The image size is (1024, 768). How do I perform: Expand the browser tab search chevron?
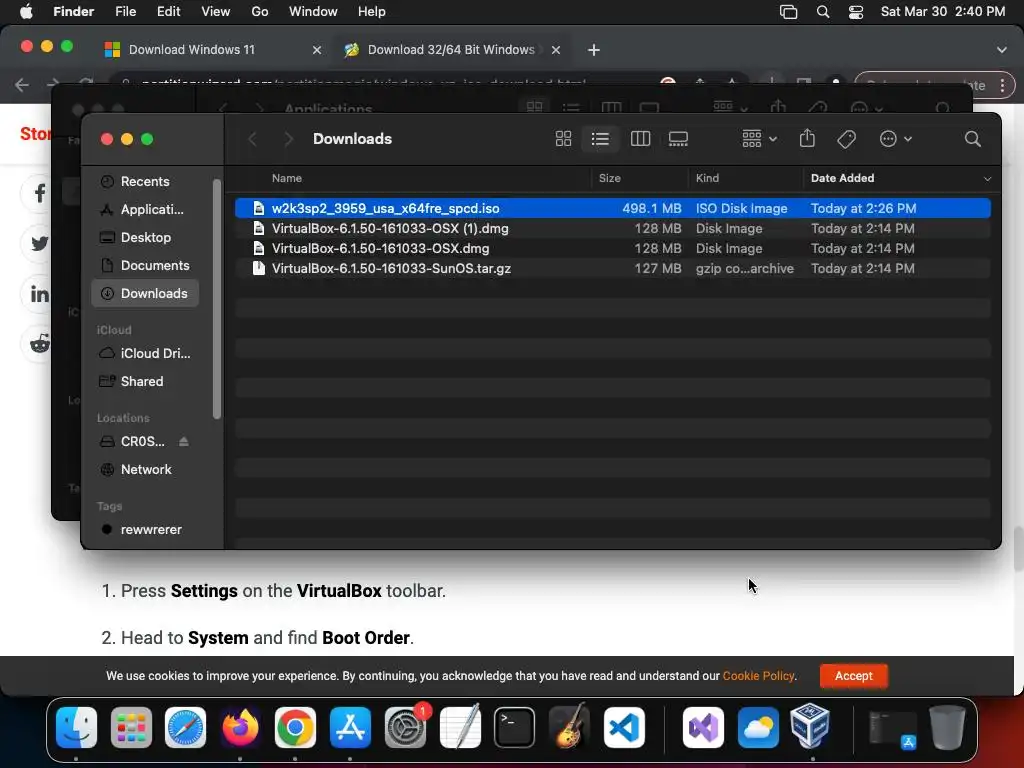coord(1001,50)
